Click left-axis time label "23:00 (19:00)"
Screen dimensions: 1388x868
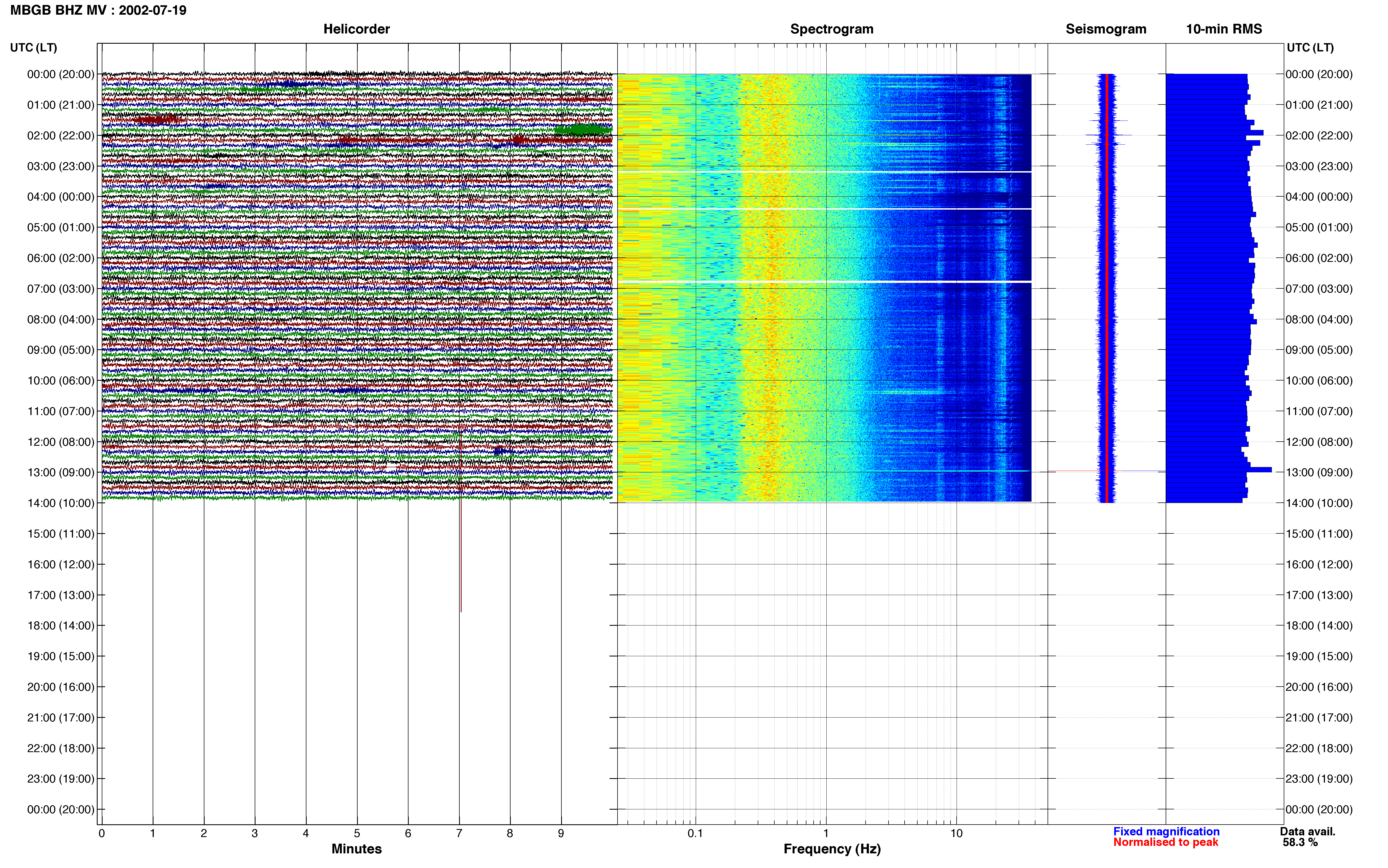[x=61, y=778]
